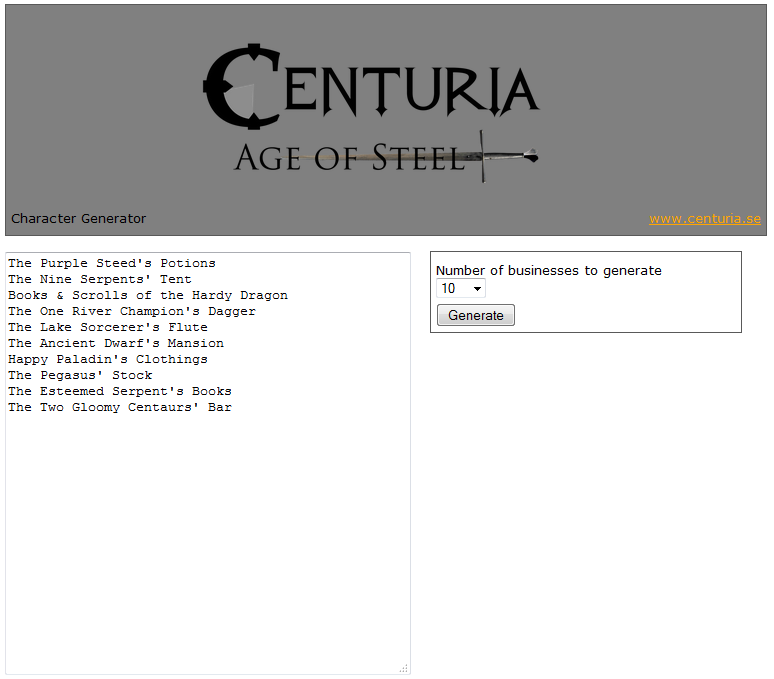Select "The One River Champion's Dagger" line
Viewport: 774px width, 679px height.
(x=132, y=311)
